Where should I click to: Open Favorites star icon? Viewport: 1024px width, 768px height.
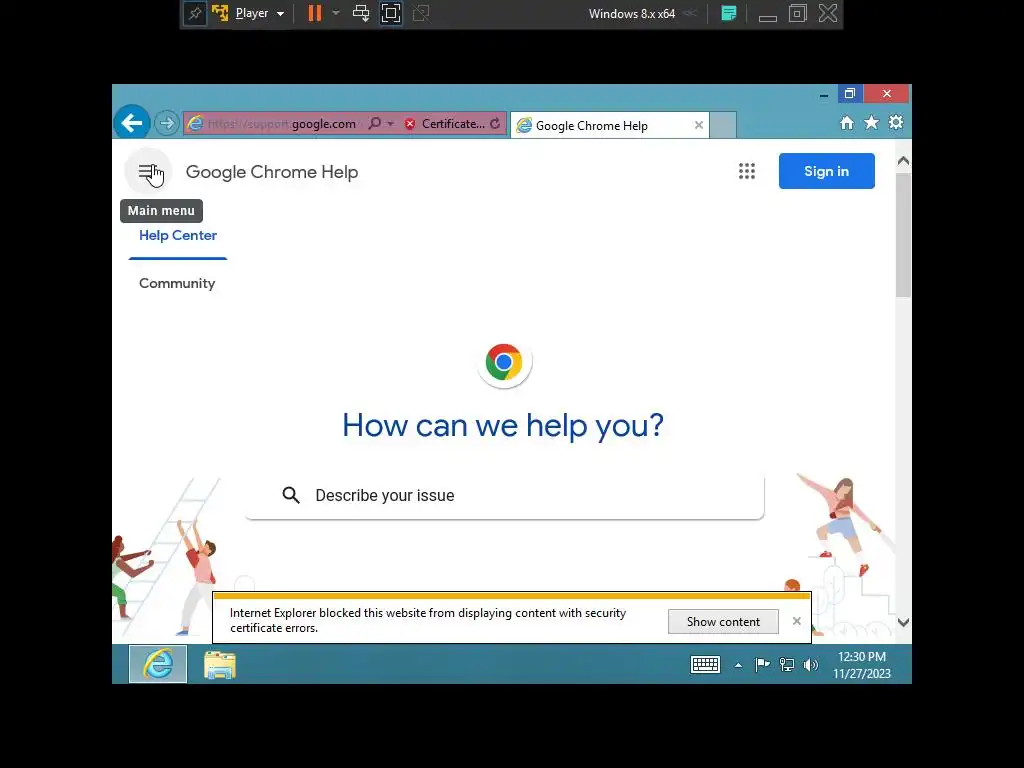click(871, 123)
